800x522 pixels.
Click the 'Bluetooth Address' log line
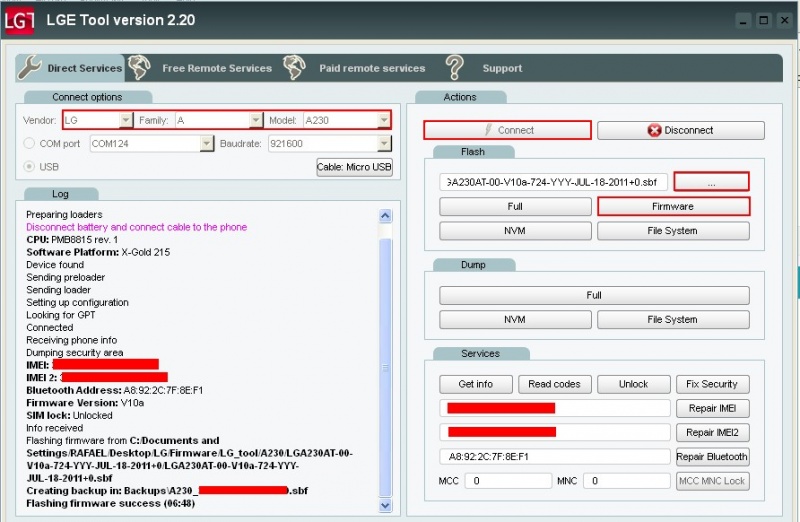[115, 390]
